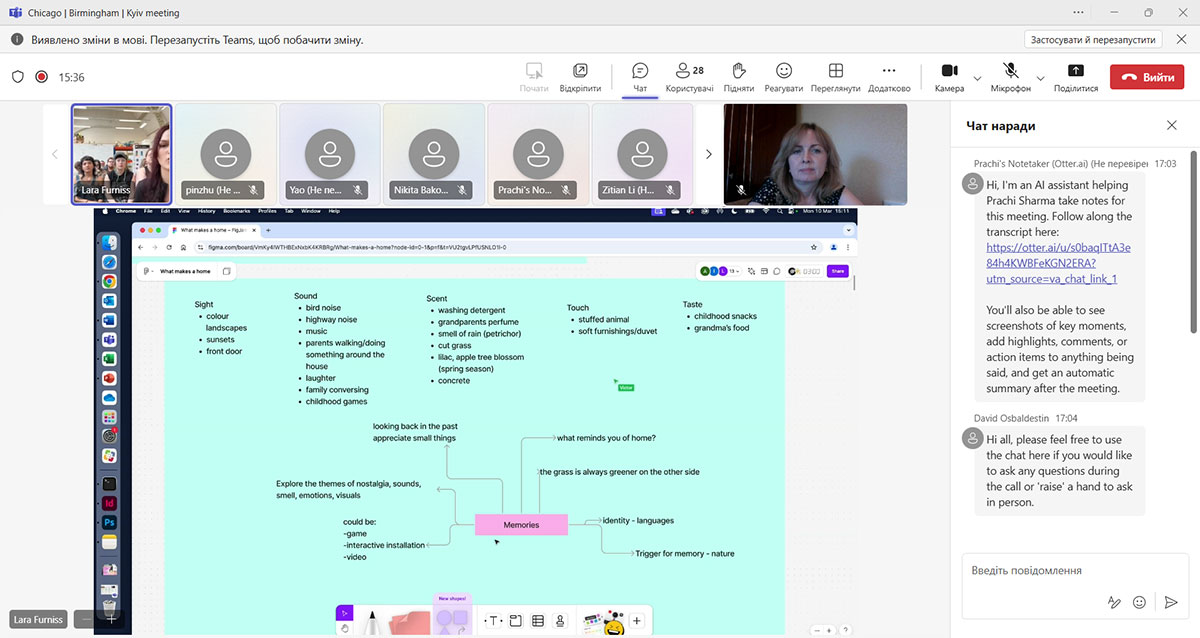1200x638 pixels.
Task: Select Prachi's Notetaker participant tile
Action: [x=538, y=154]
